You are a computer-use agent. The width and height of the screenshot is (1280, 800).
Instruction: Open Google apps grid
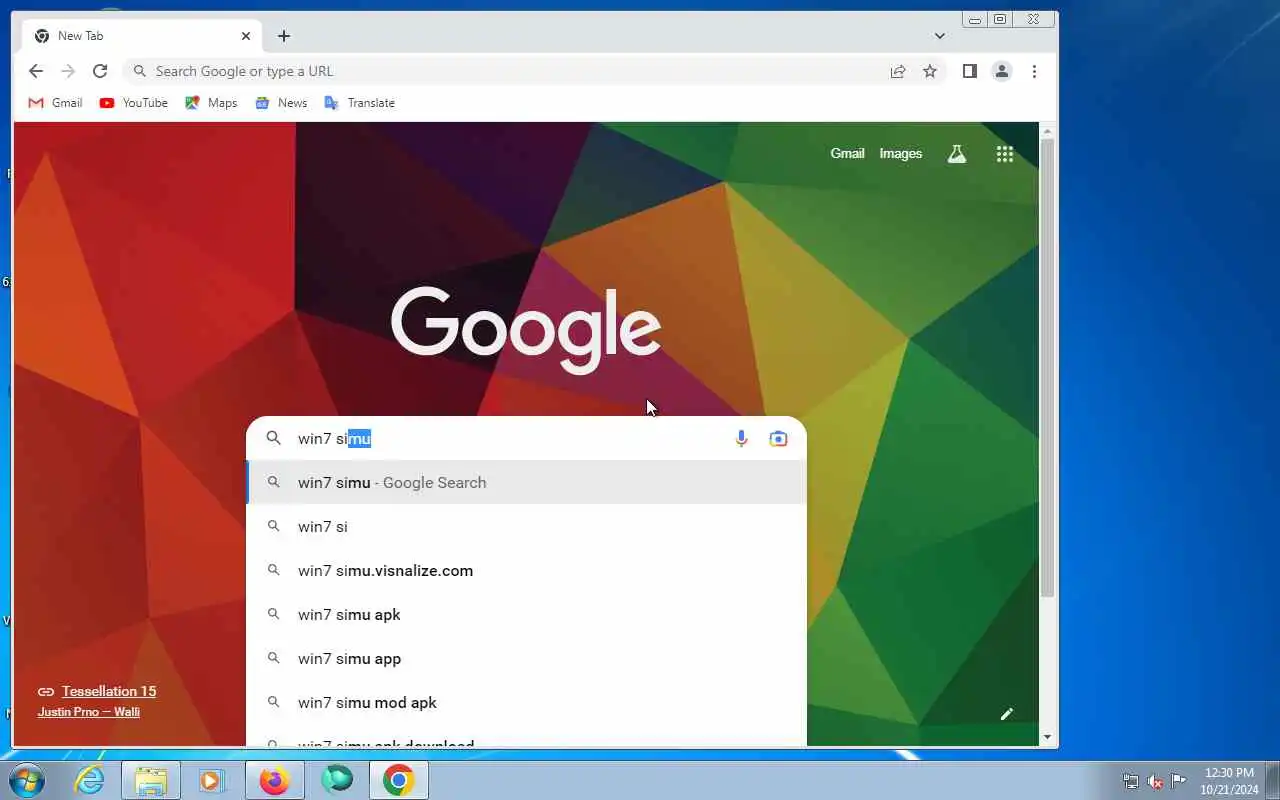tap(1005, 154)
